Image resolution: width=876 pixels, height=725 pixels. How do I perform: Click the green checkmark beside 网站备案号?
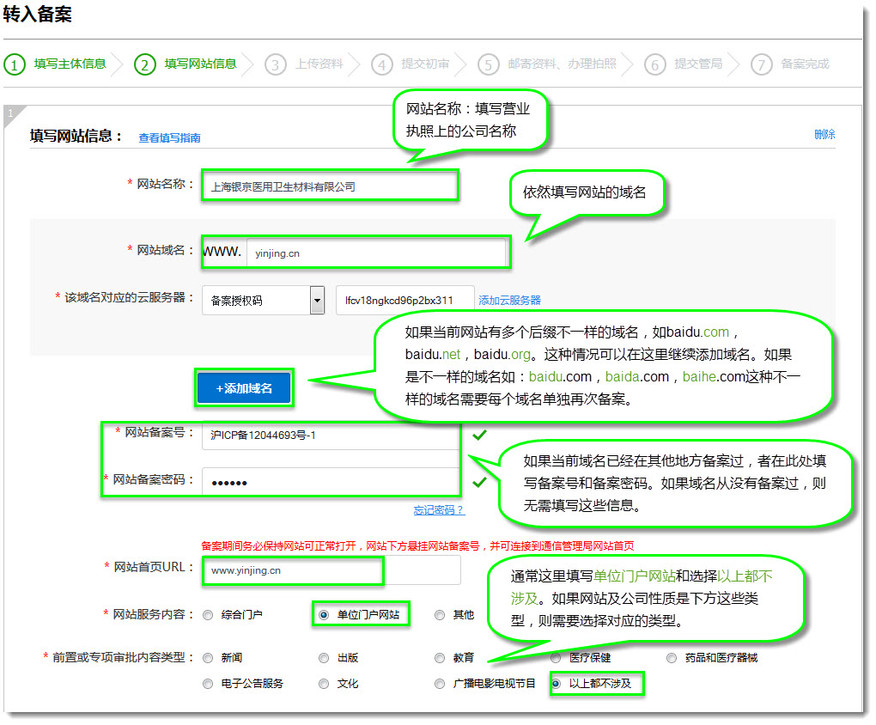pos(480,435)
